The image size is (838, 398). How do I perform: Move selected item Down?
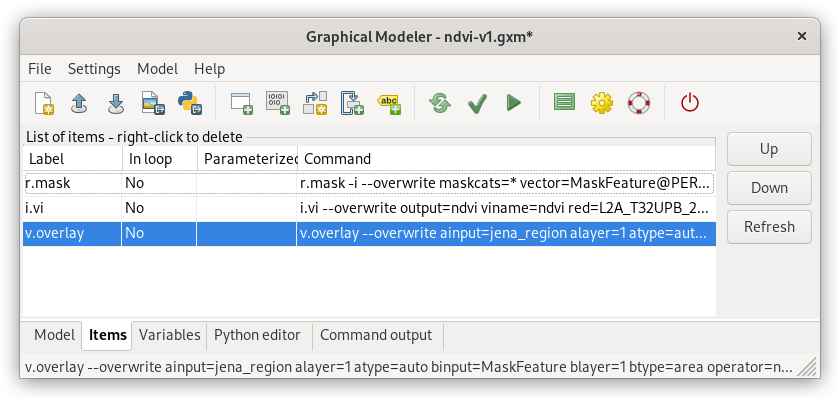[769, 188]
